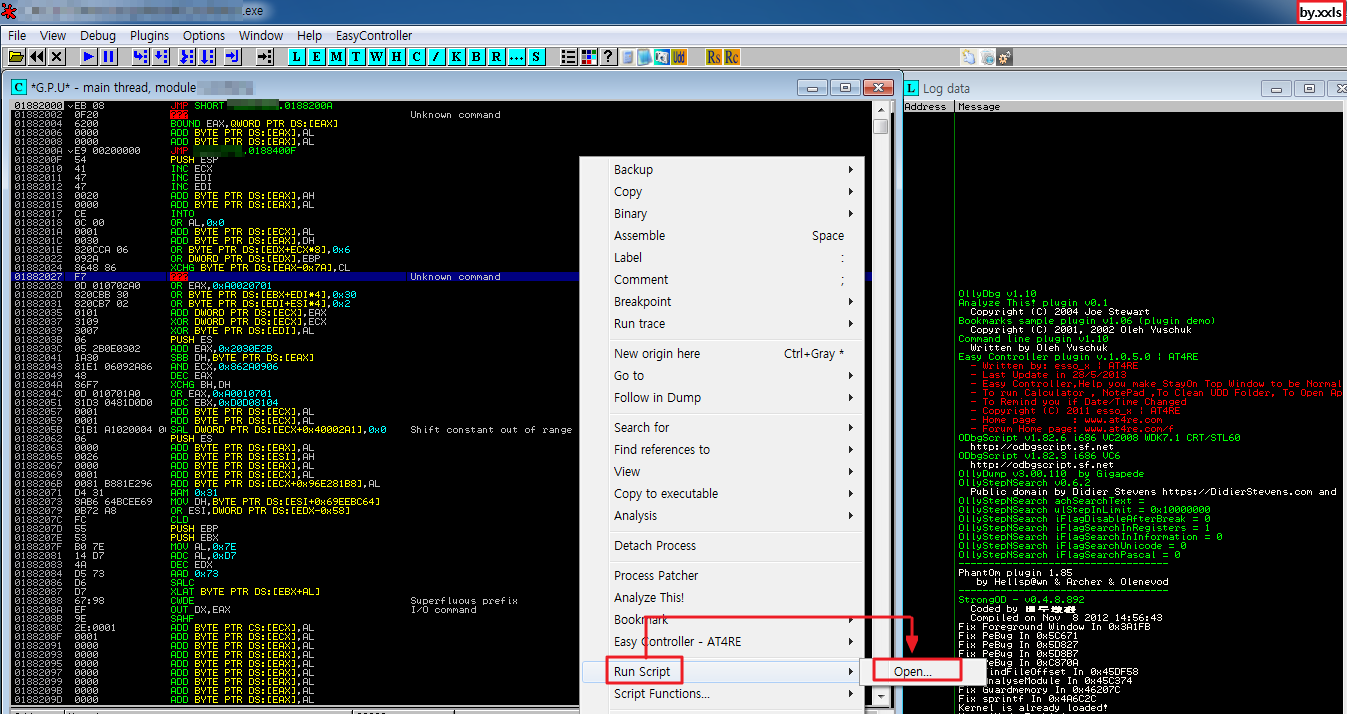Show Run trace via ellipsis button
This screenshot has width=1347, height=714.
(x=516, y=57)
